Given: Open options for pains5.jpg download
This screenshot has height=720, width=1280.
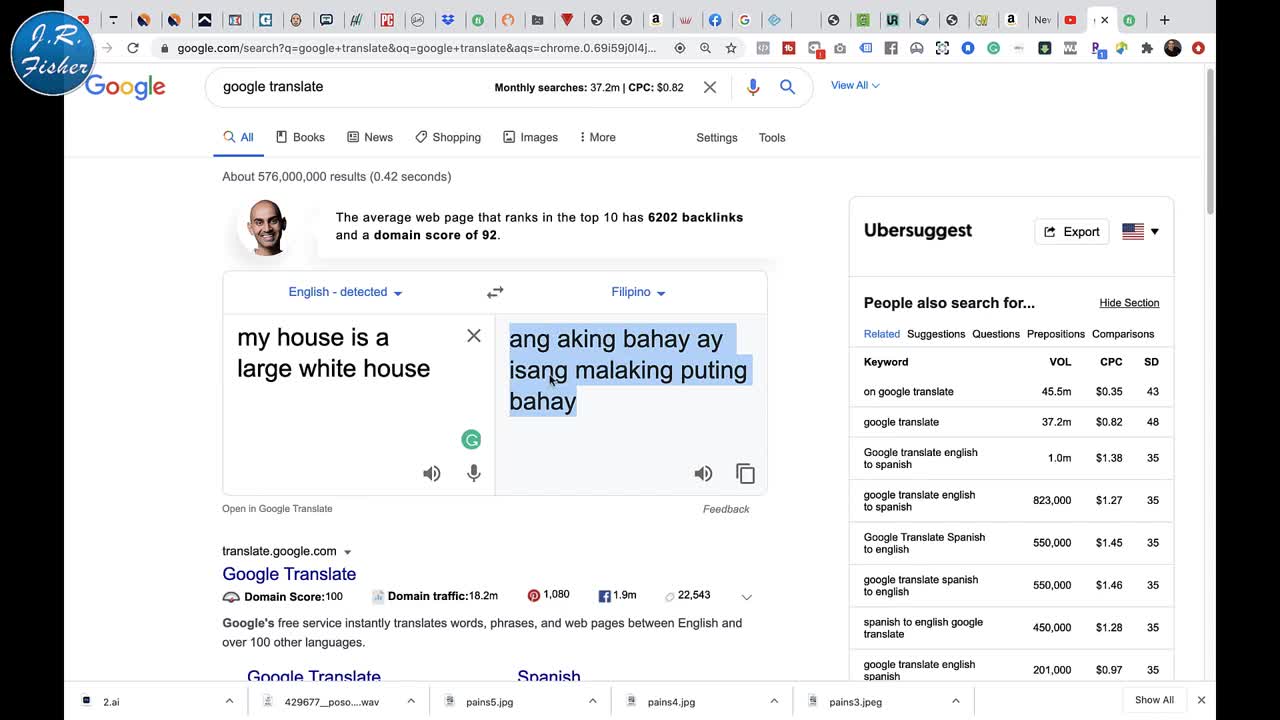Looking at the screenshot, I should pos(592,701).
